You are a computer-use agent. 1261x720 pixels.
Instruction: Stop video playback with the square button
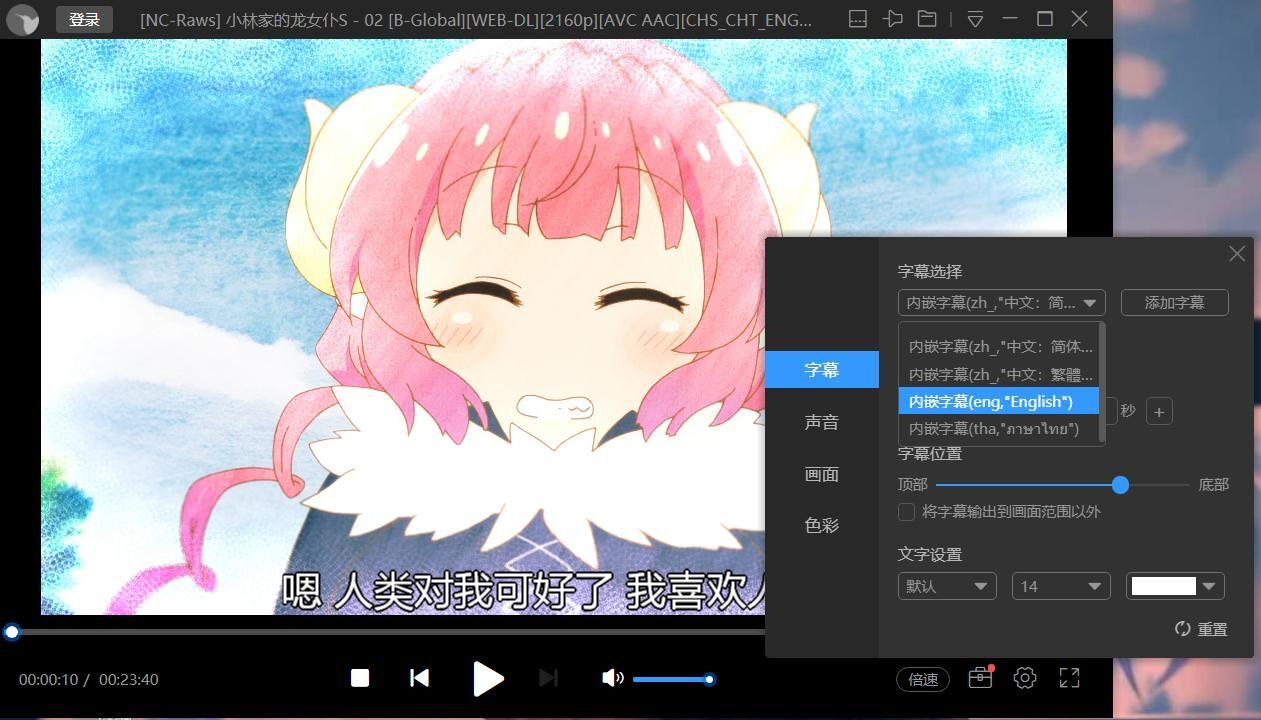[x=360, y=678]
